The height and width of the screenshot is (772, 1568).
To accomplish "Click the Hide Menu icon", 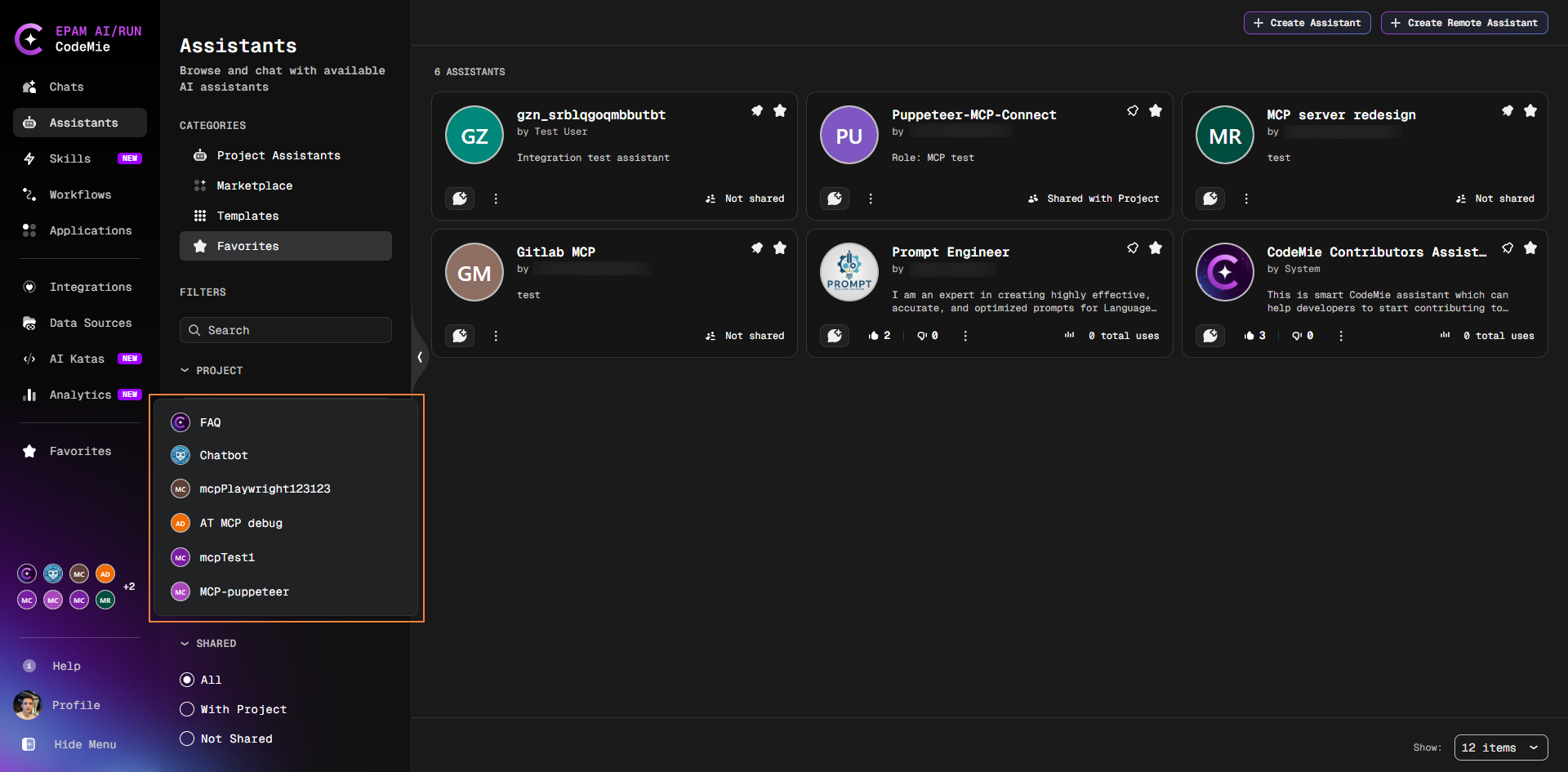I will [29, 744].
